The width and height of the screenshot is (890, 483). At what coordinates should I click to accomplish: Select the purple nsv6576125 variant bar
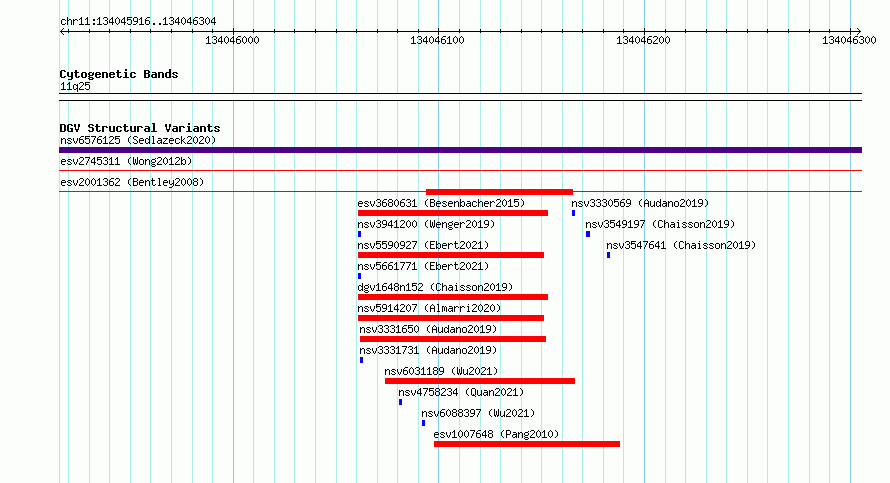click(460, 150)
